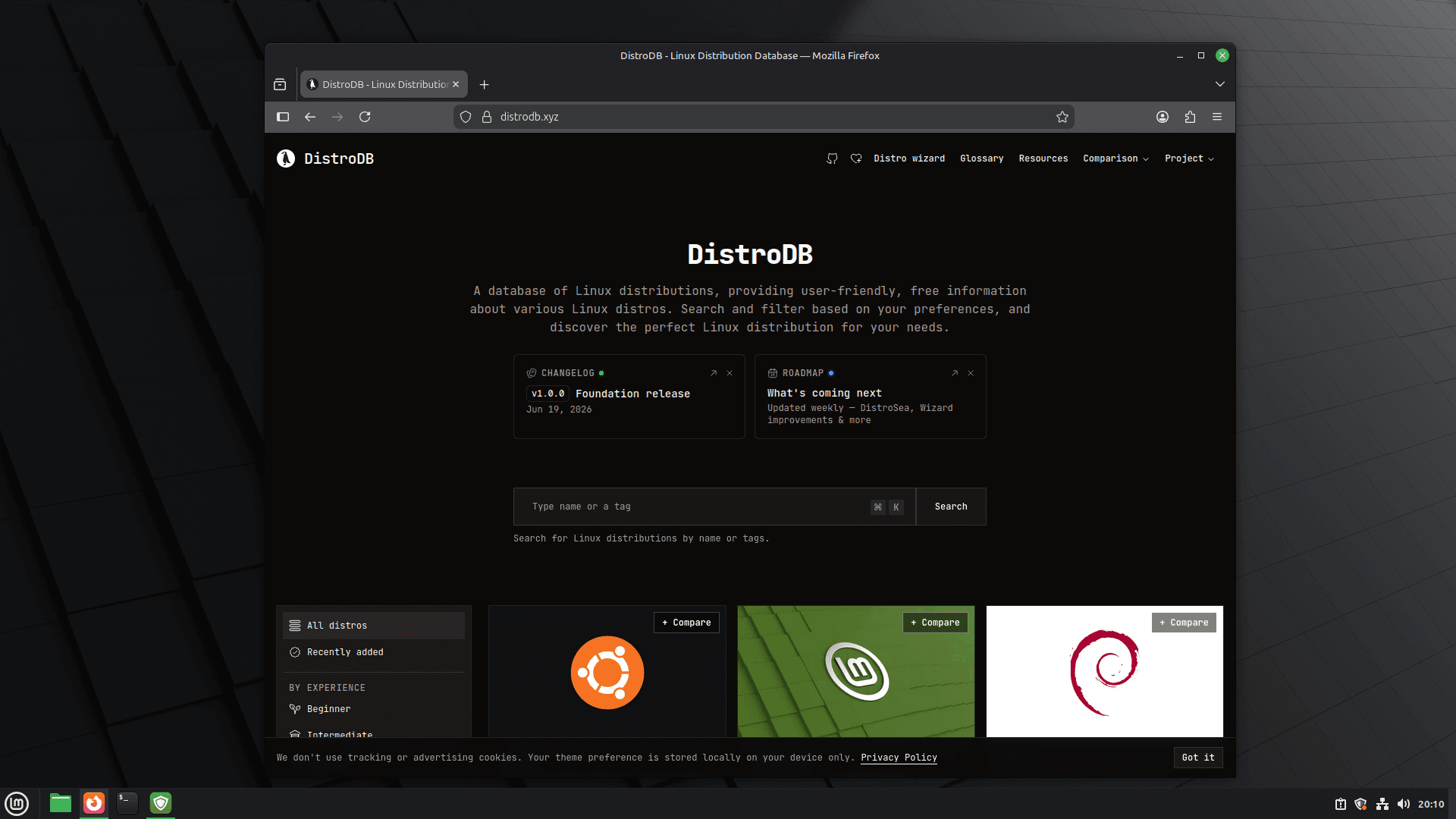Open the volume control in system tray
The image size is (1456, 819).
click(1404, 804)
